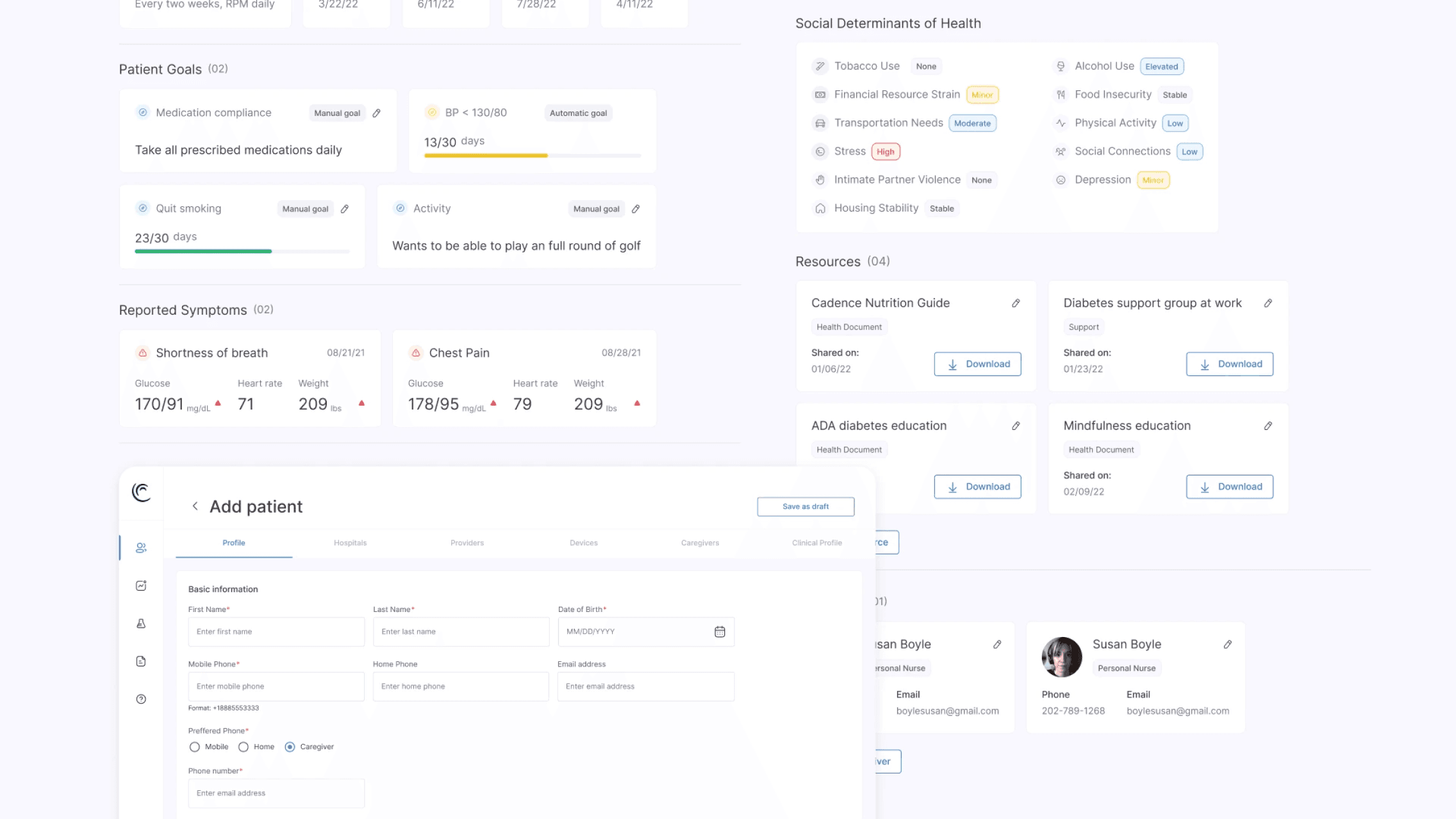
Task: Click the Quit smoking progress bar
Action: tap(242, 251)
